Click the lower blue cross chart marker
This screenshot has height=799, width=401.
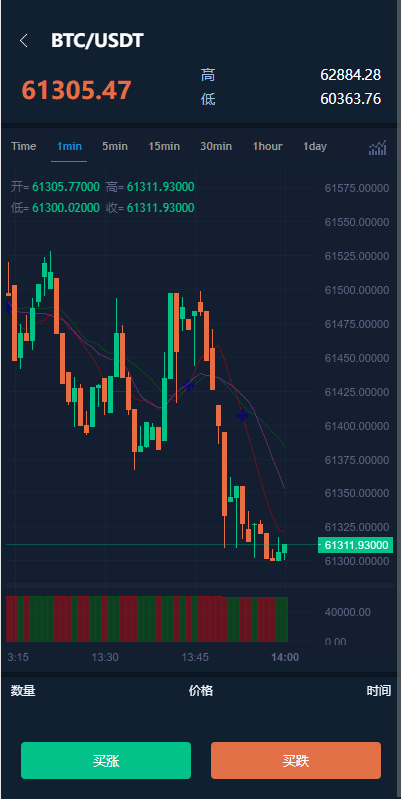click(x=243, y=415)
